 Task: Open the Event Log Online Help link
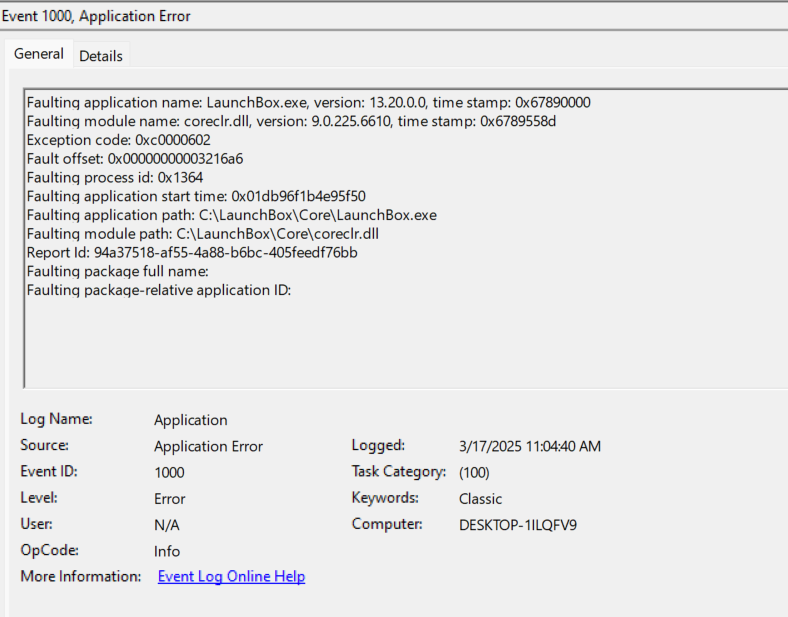231,576
